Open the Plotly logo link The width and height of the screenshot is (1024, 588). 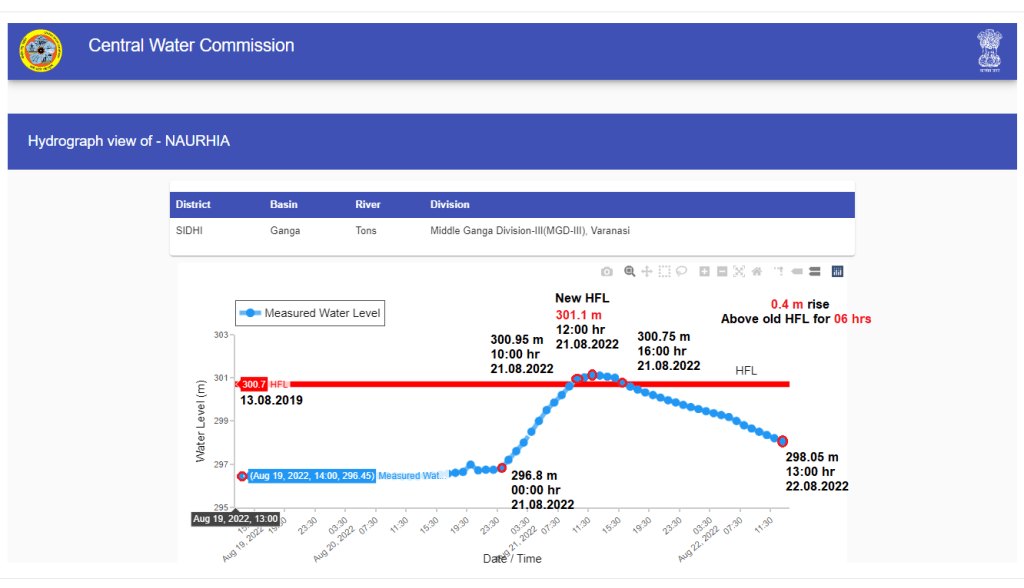[838, 271]
